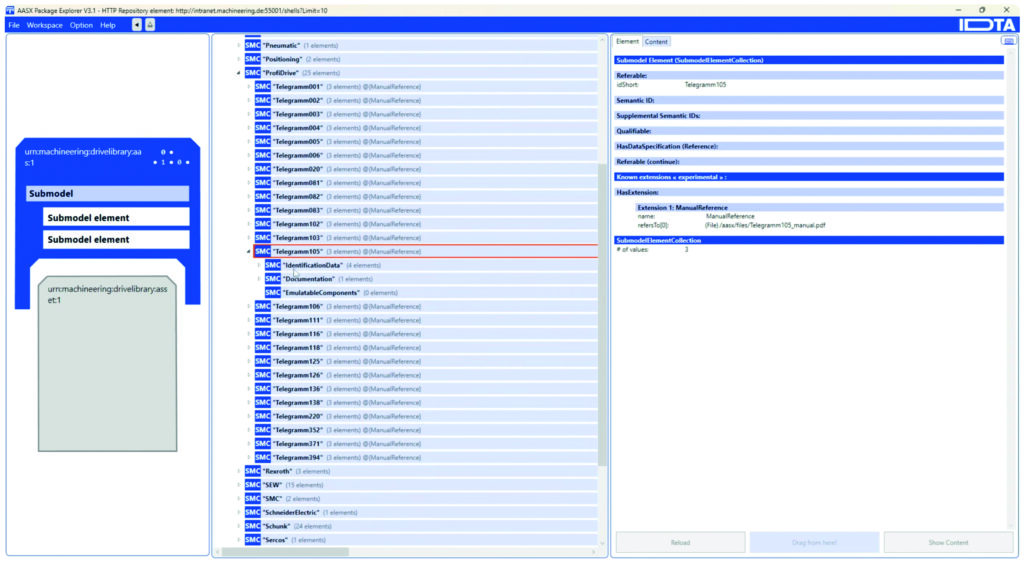Click the SMC icon of Telegramm004
The height and width of the screenshot is (580, 1024).
[x=263, y=127]
